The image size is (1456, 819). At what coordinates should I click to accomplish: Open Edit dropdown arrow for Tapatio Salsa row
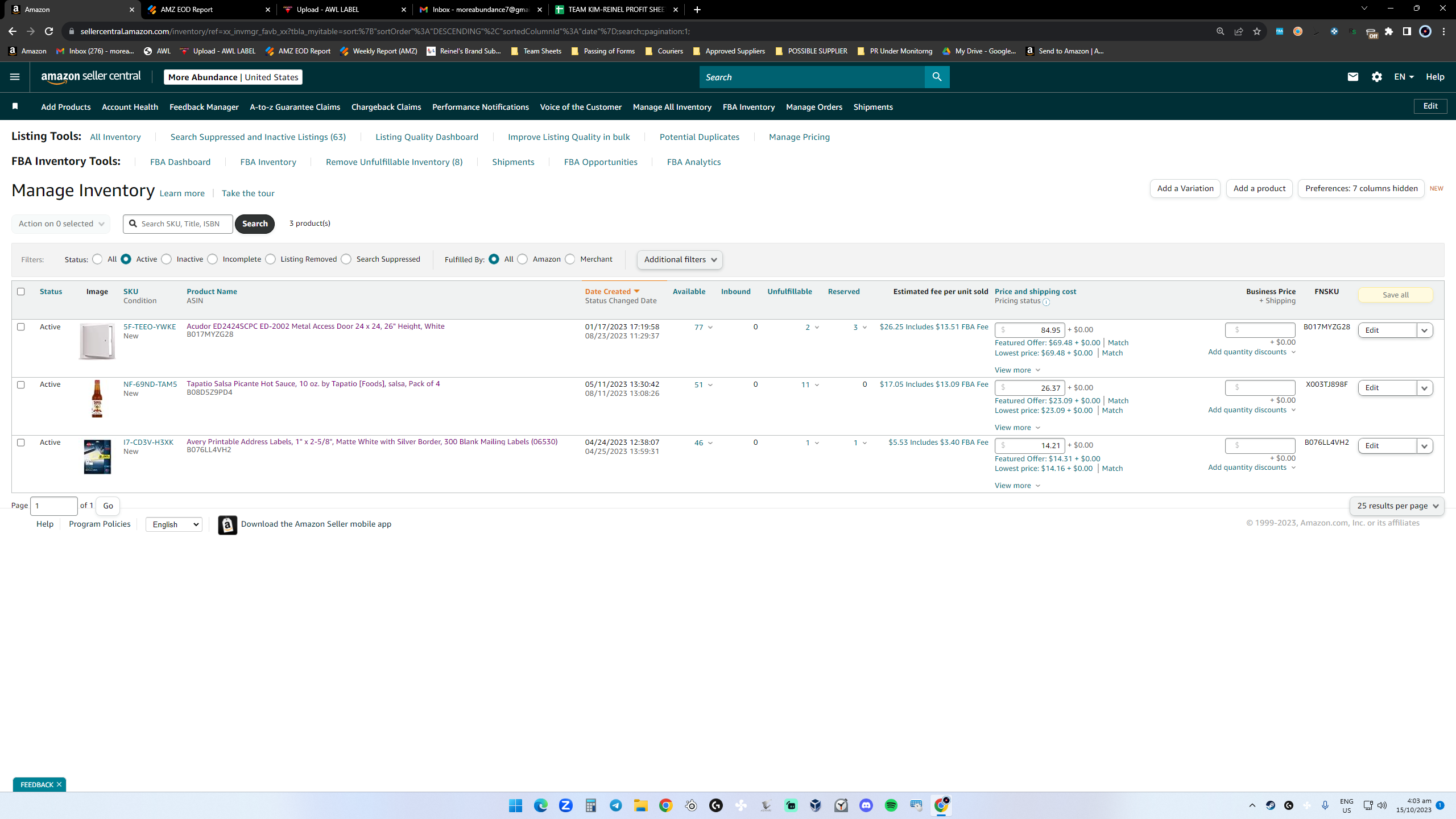[x=1425, y=388]
